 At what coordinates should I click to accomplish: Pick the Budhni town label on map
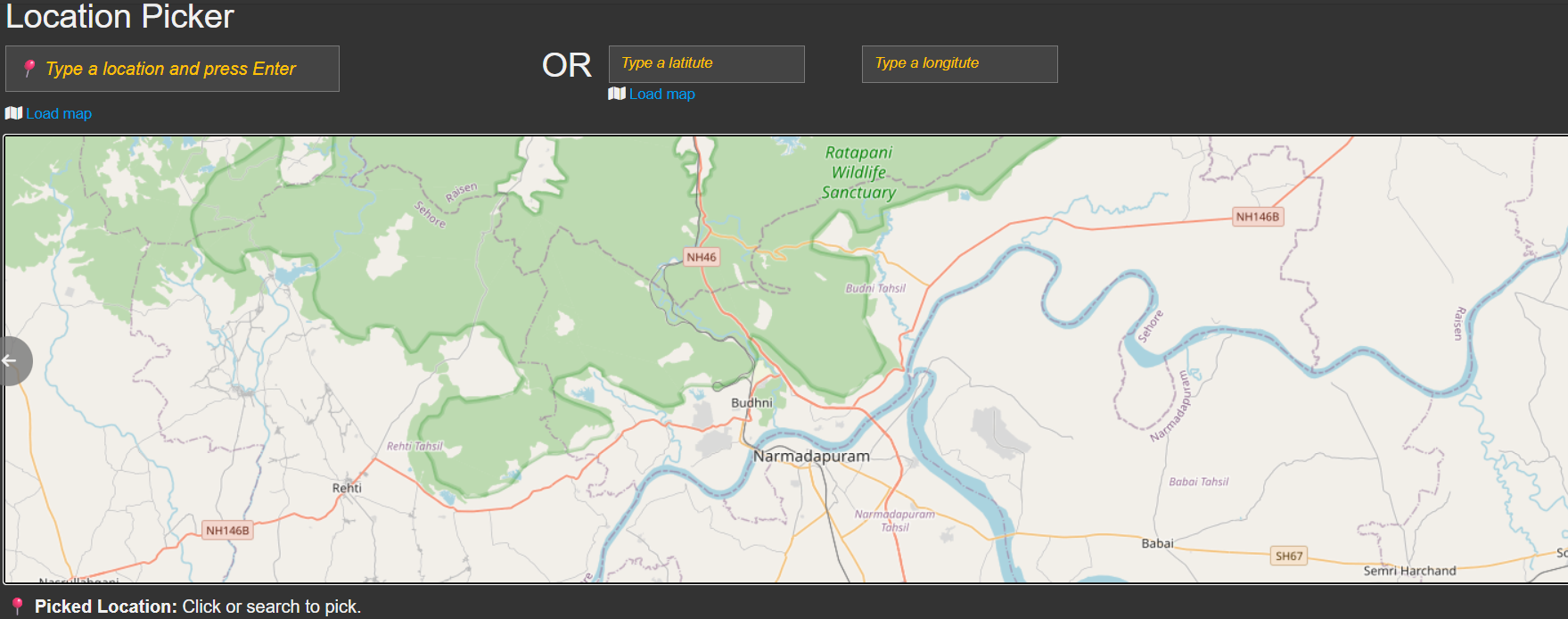[751, 403]
